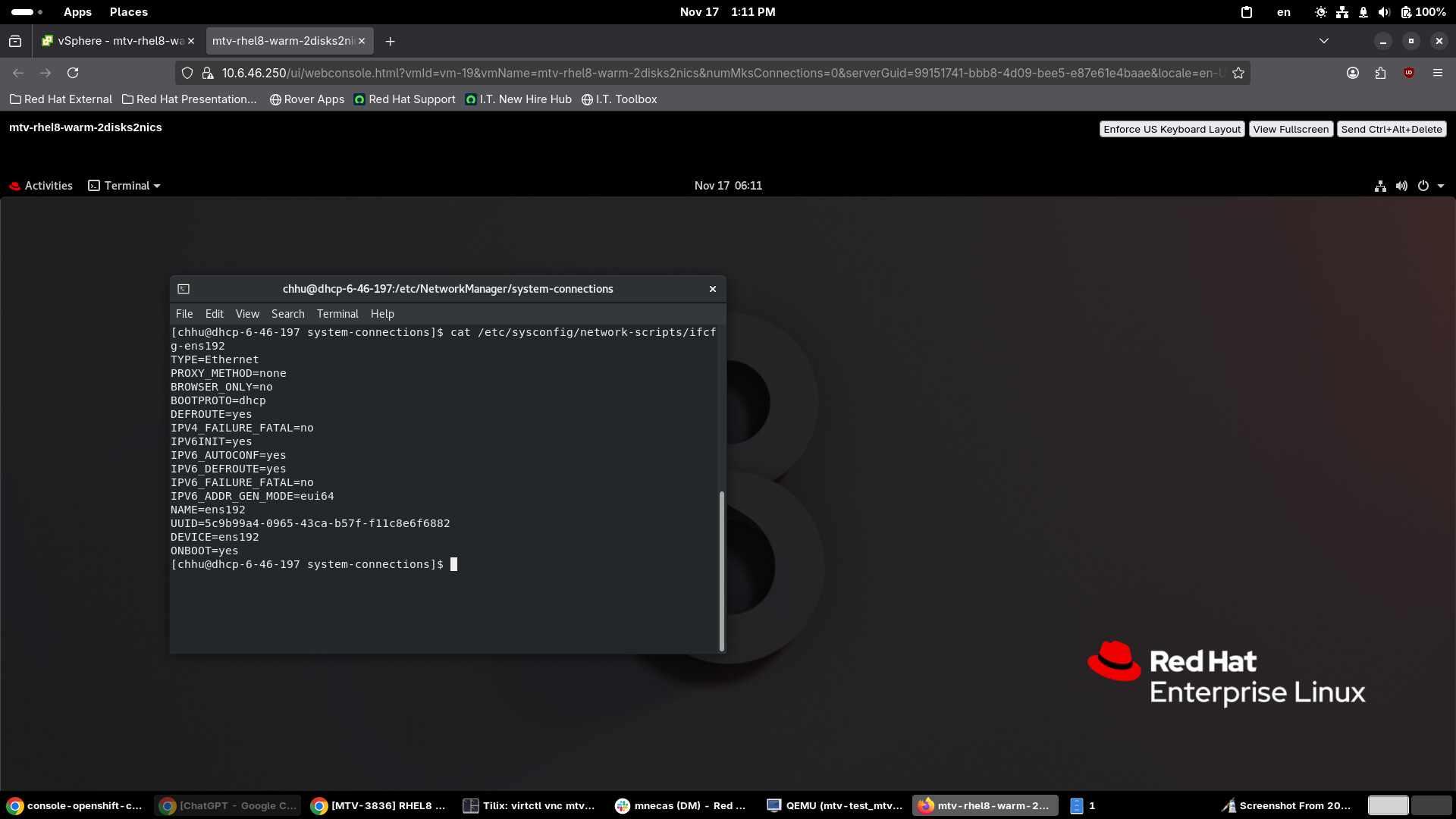
Task: Open the Firefox hamburger application menu
Action: pos(1437,73)
